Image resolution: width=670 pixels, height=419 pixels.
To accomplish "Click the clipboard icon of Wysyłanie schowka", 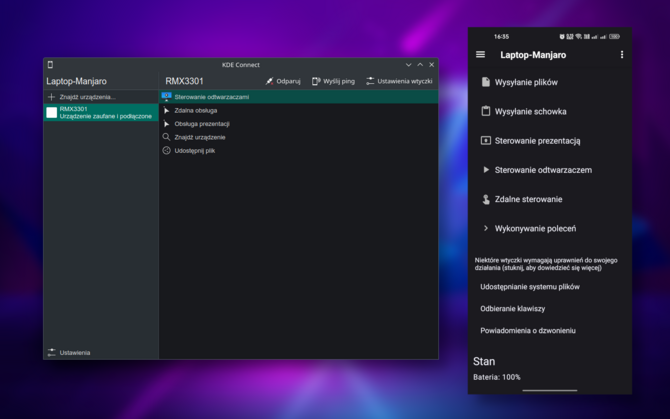I will pyautogui.click(x=485, y=111).
